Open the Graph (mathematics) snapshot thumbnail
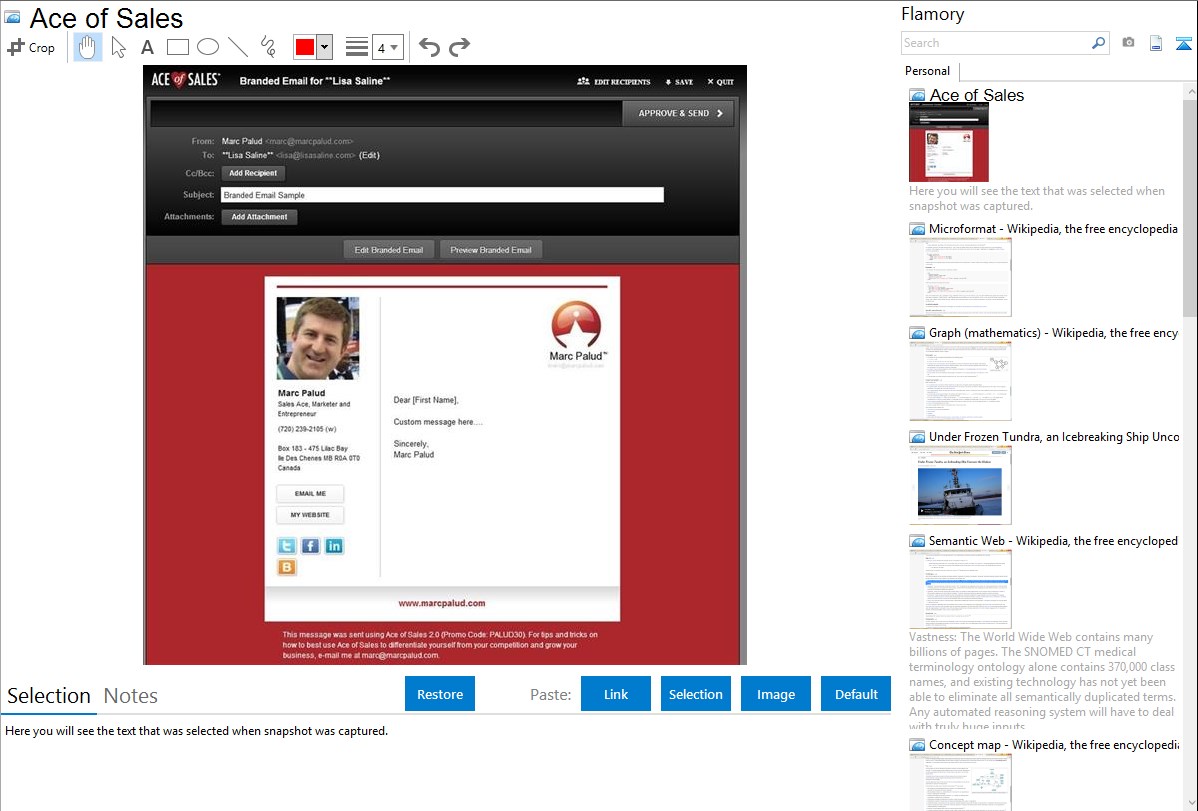Image resolution: width=1198 pixels, height=811 pixels. (960, 381)
